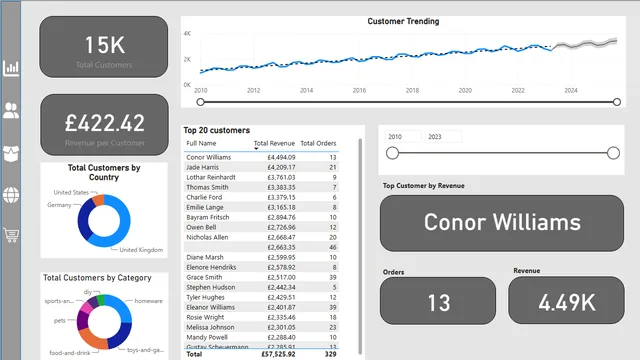Click the 2023 end year input field
Image resolution: width=640 pixels, height=360 pixels.
[x=443, y=137]
